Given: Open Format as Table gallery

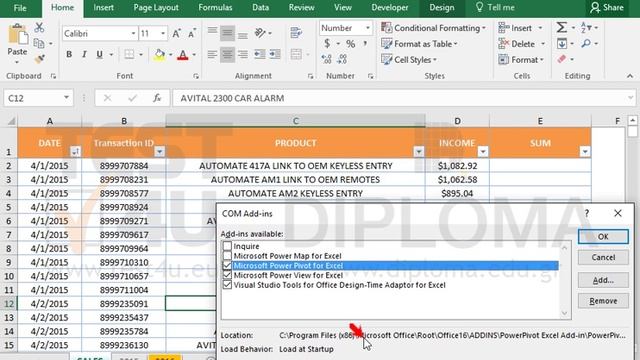Looking at the screenshot, I should (420, 44).
